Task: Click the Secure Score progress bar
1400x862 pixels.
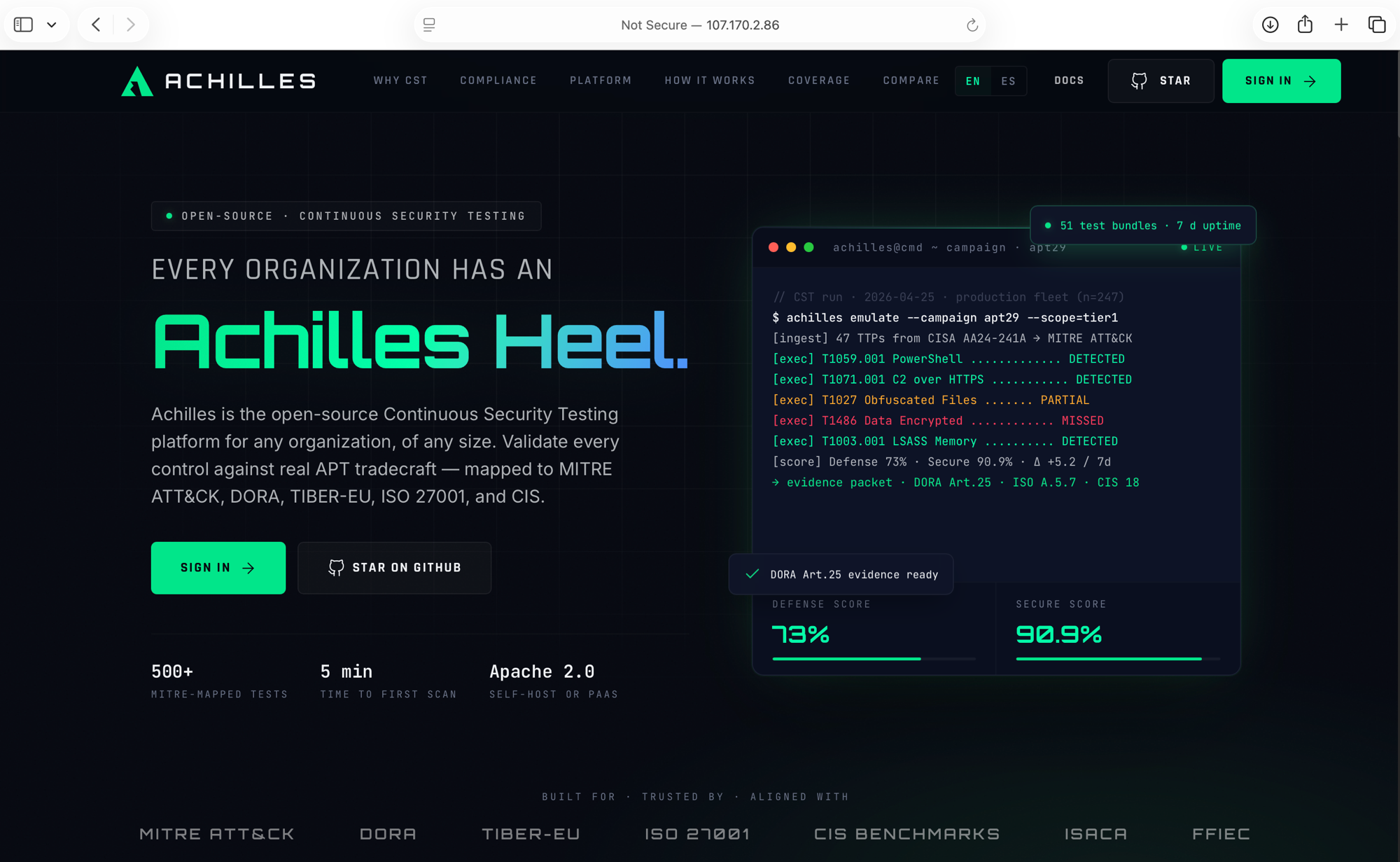Action: (1118, 659)
